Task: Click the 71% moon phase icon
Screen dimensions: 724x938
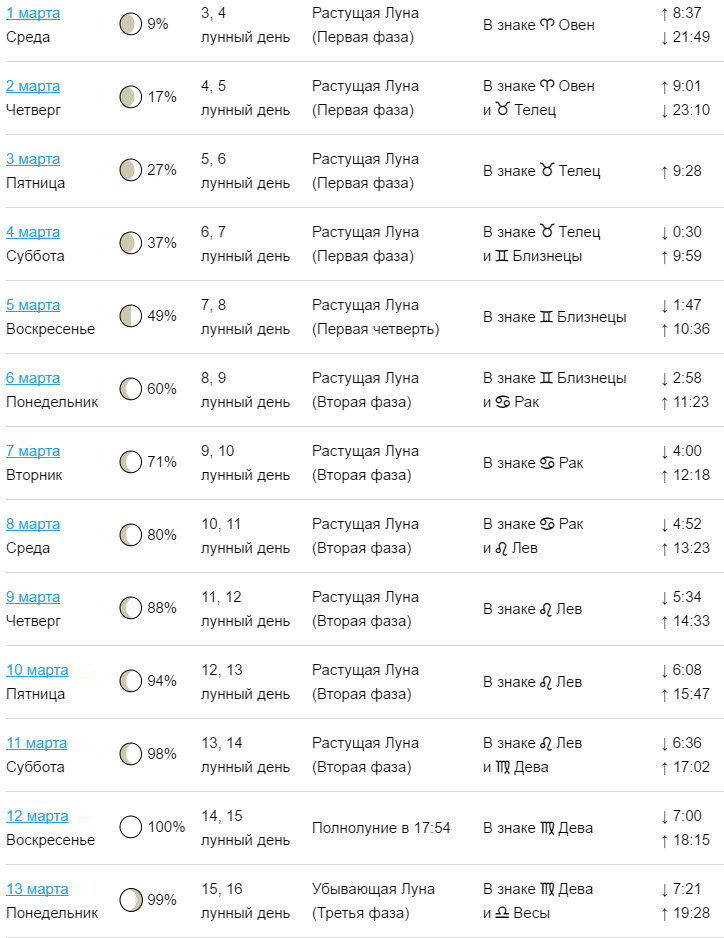Action: 130,462
